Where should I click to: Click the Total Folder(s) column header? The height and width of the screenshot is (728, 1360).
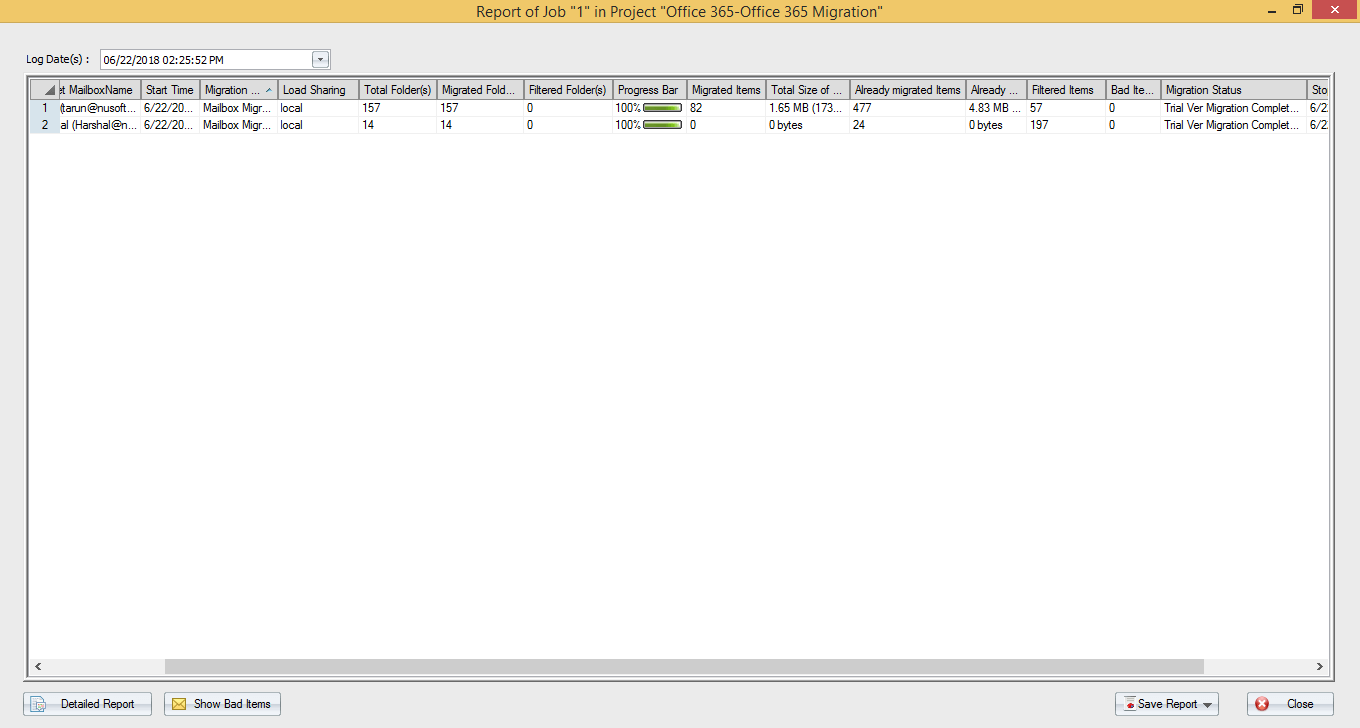(398, 90)
